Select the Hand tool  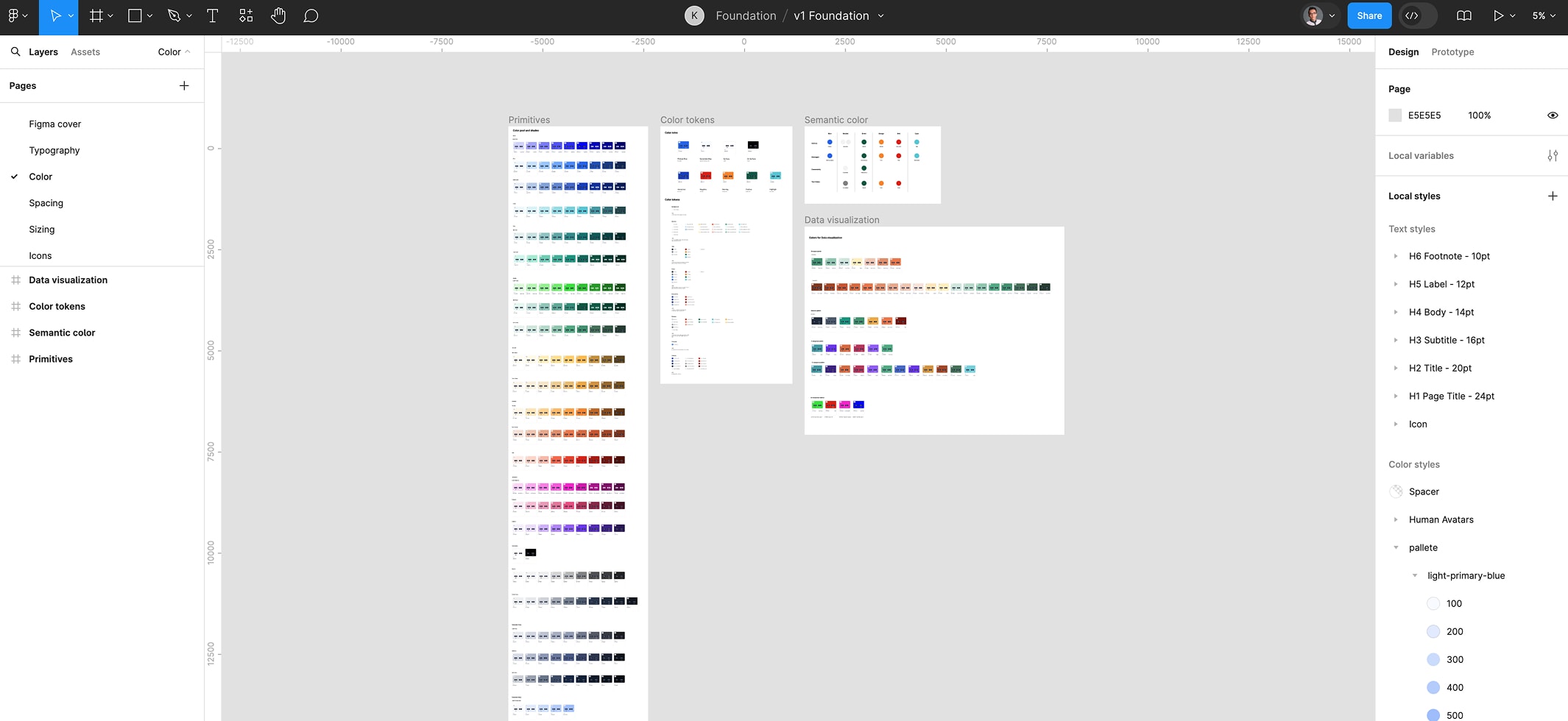pos(278,15)
